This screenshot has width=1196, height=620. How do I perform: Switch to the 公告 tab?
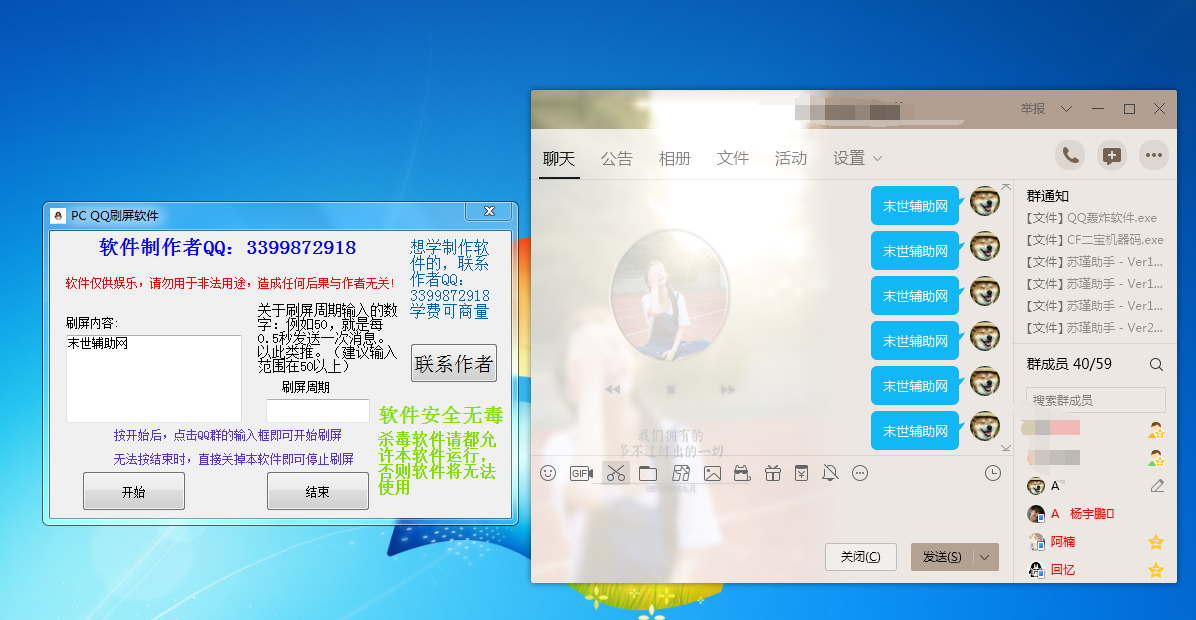[x=616, y=159]
